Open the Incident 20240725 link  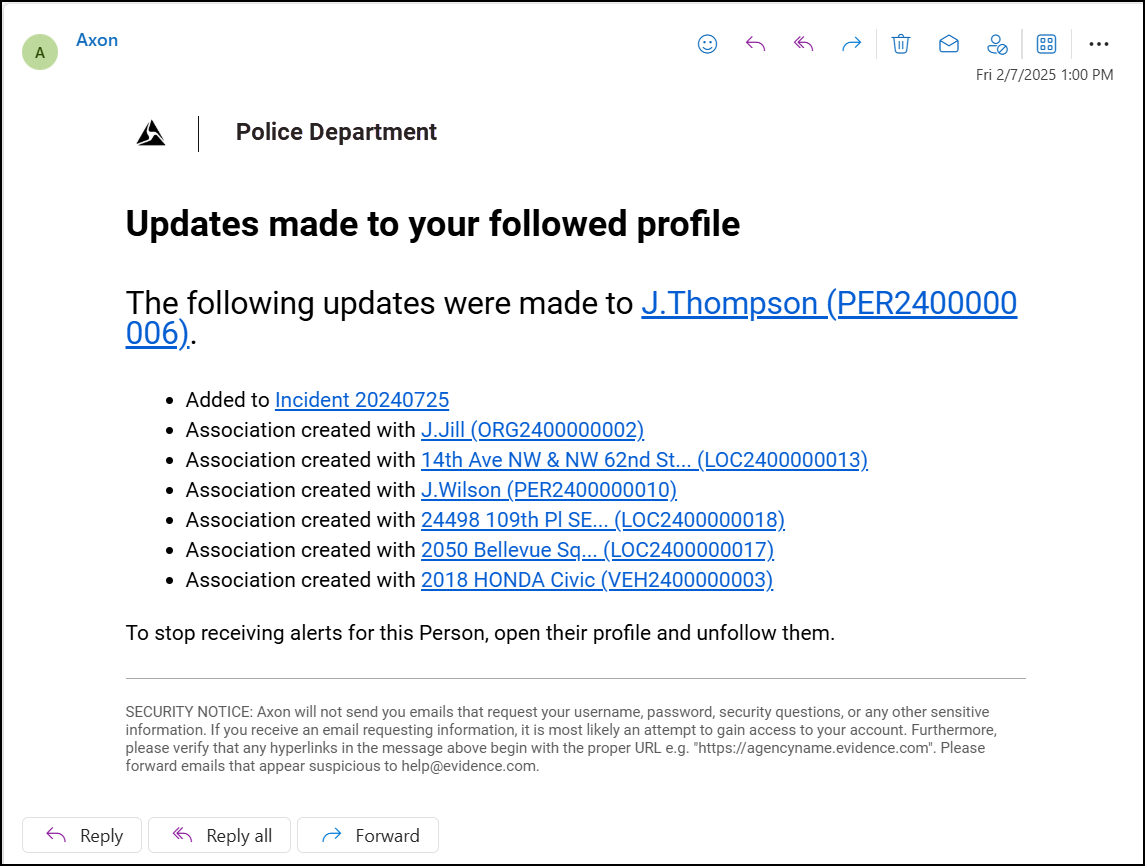tap(361, 399)
